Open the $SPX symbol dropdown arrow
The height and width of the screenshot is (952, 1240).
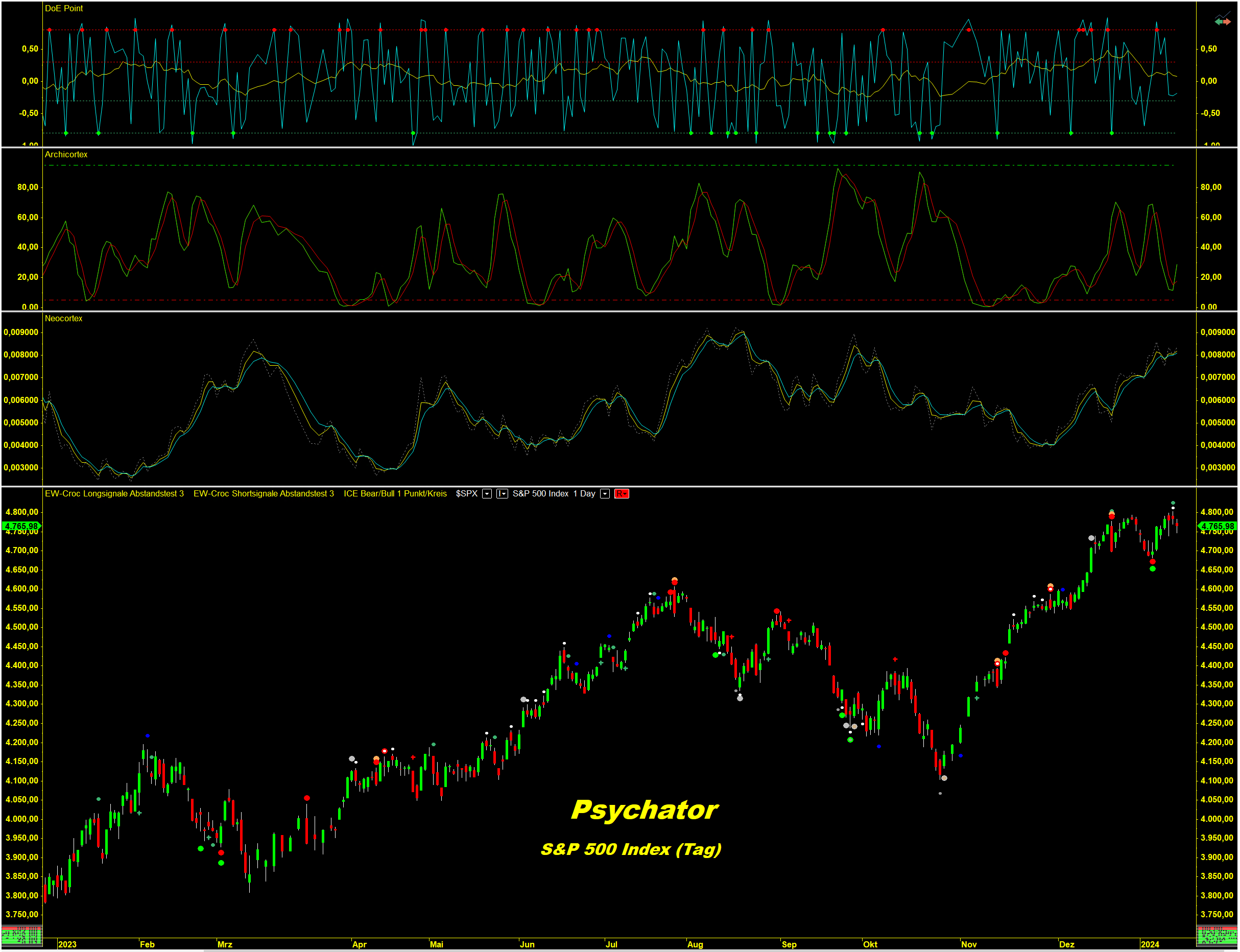click(487, 494)
